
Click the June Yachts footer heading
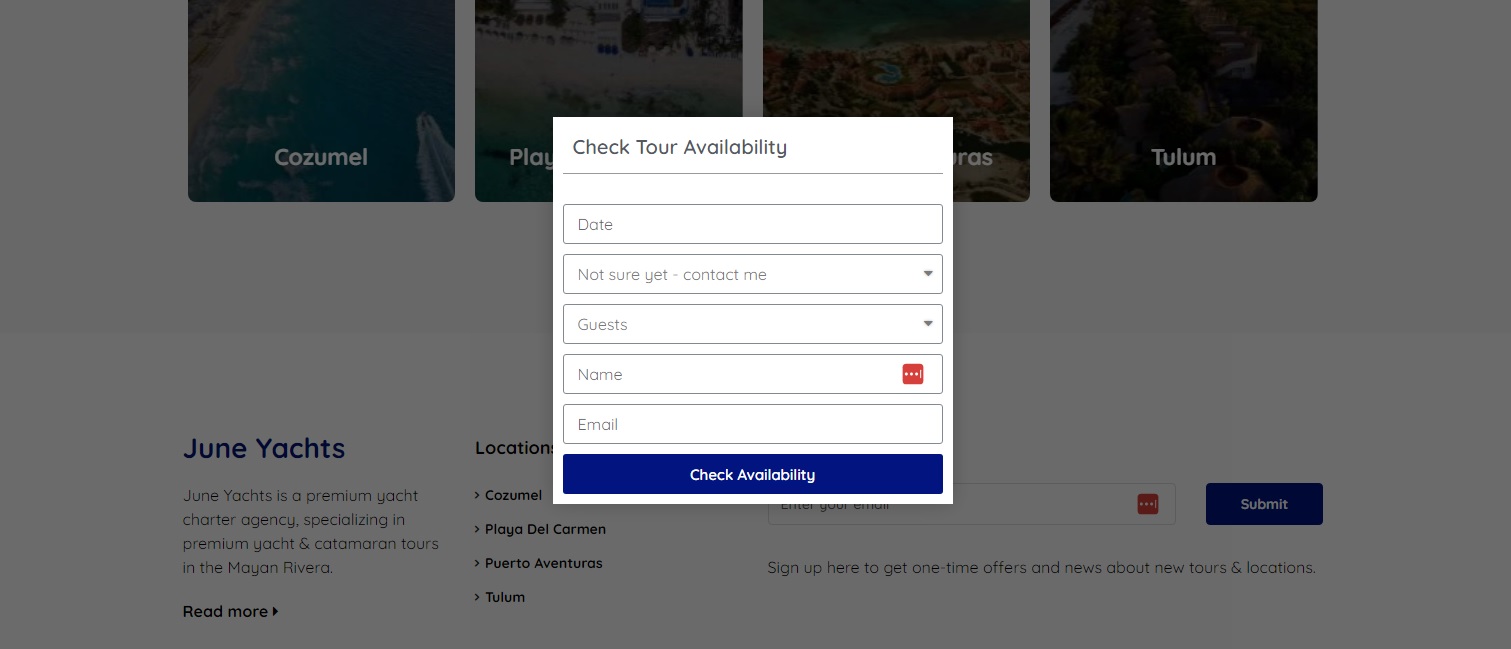pyautogui.click(x=264, y=448)
